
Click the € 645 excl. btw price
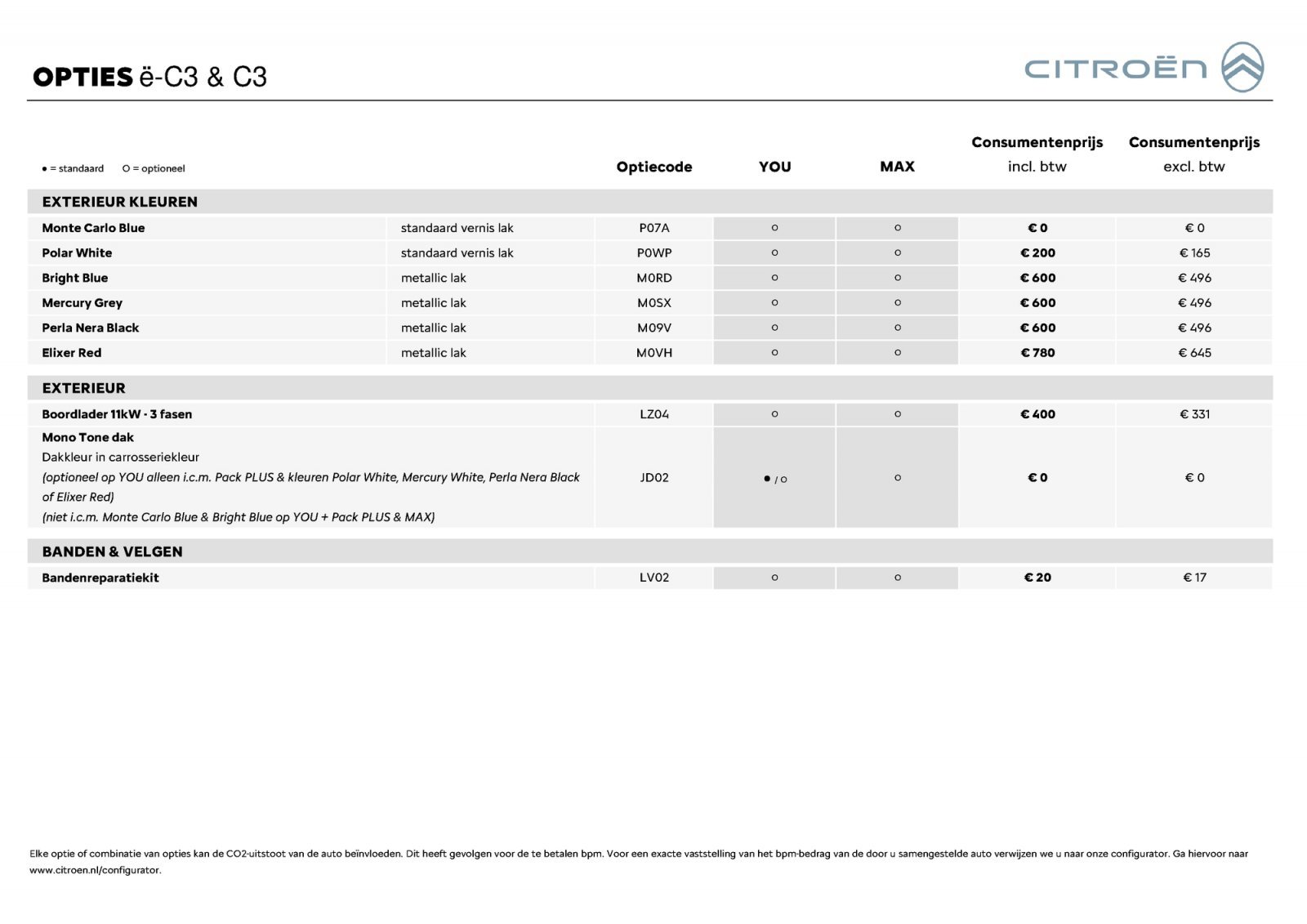coord(1194,353)
